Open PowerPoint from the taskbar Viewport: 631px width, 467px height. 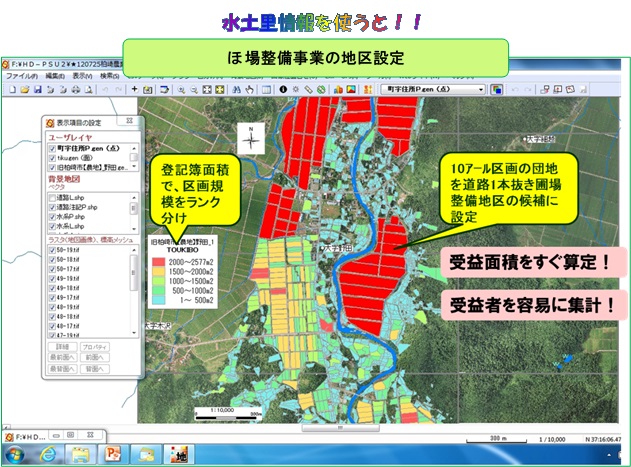tap(112, 455)
